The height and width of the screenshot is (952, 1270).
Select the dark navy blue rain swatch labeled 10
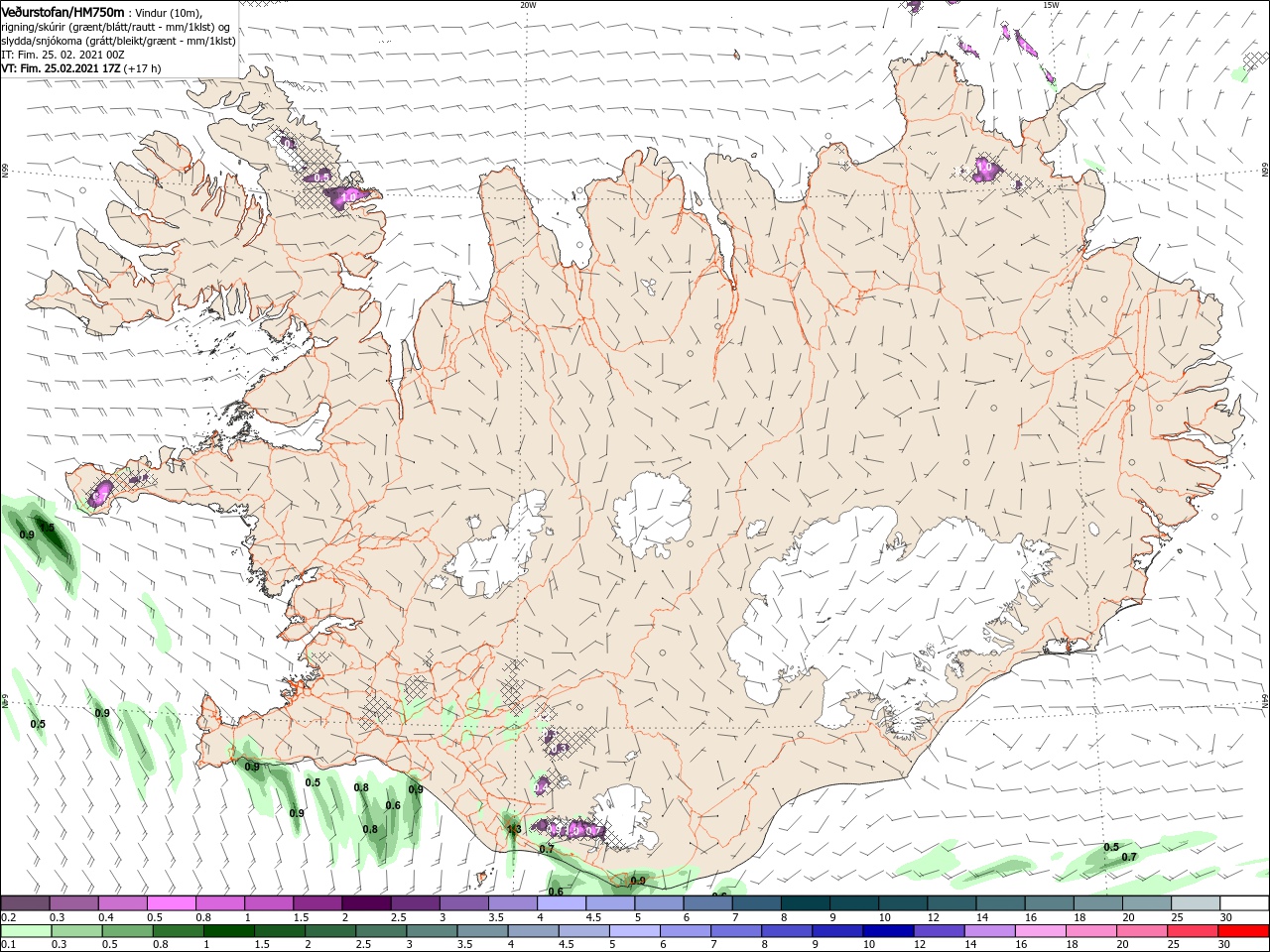point(886,931)
